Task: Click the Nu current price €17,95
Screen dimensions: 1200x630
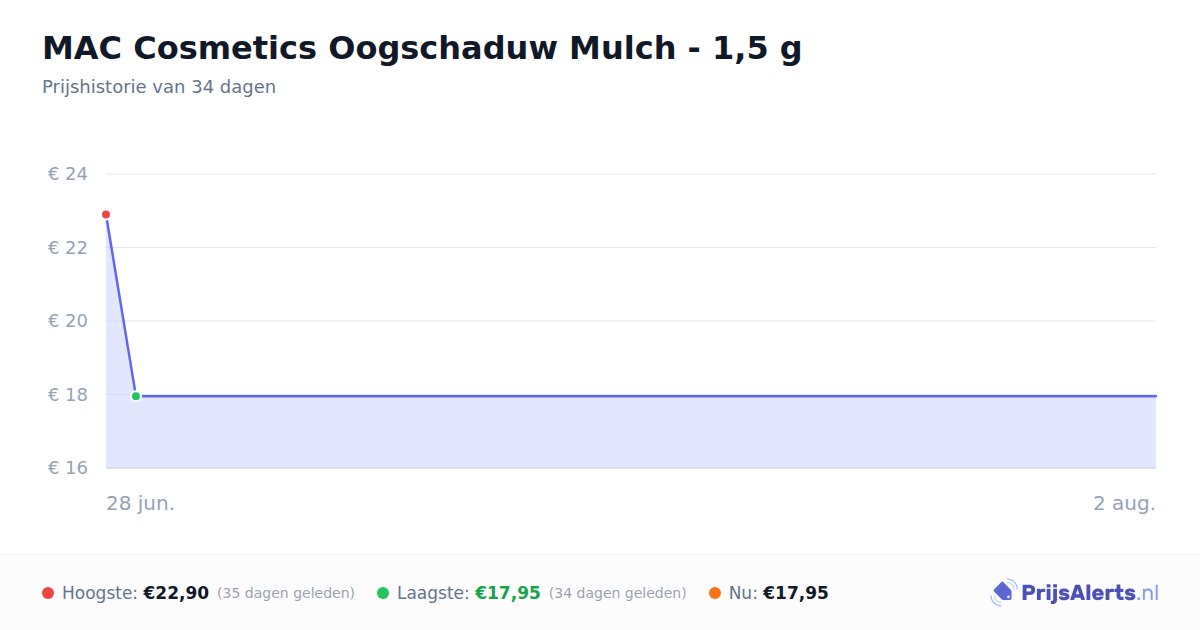Action: (796, 593)
